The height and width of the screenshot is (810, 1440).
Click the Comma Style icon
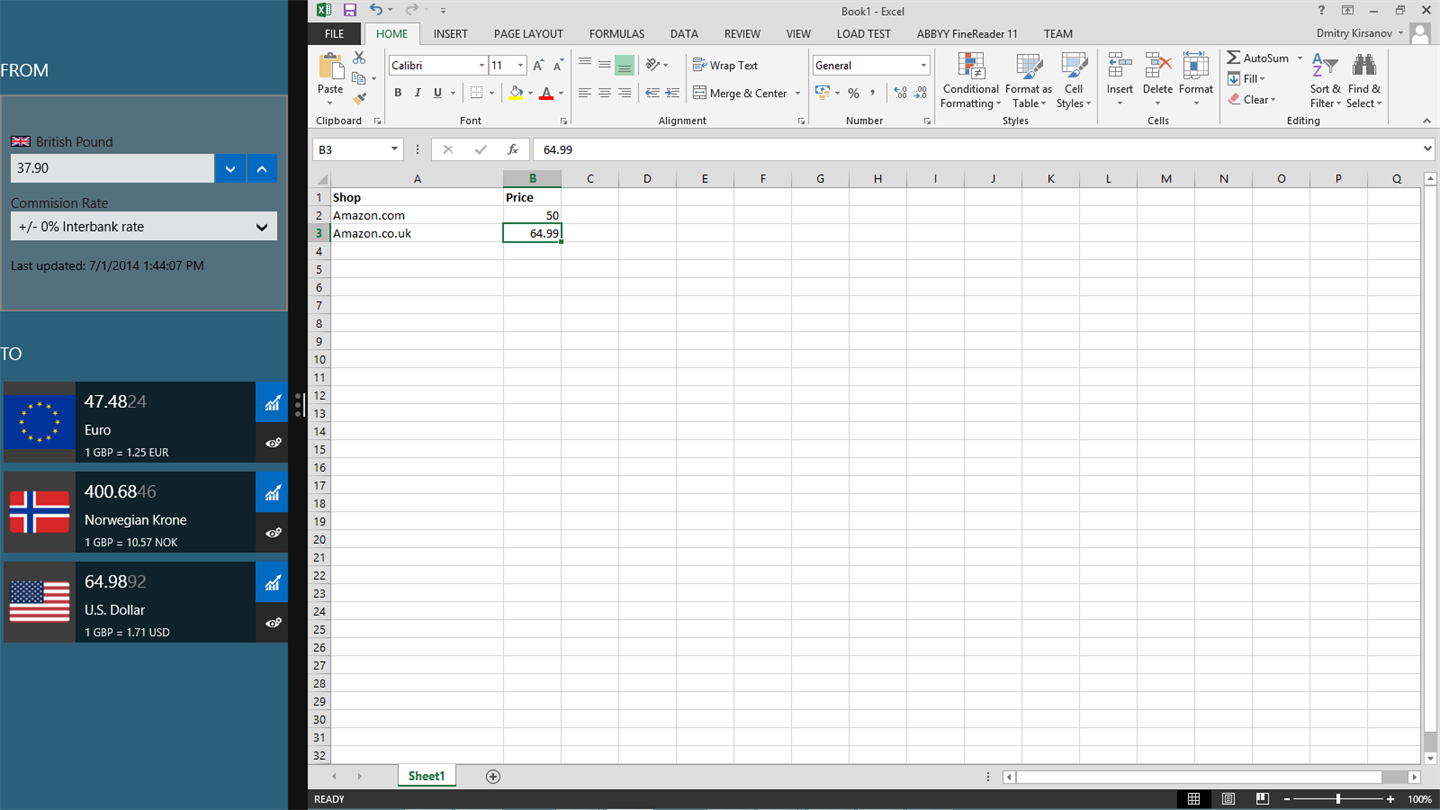click(872, 93)
